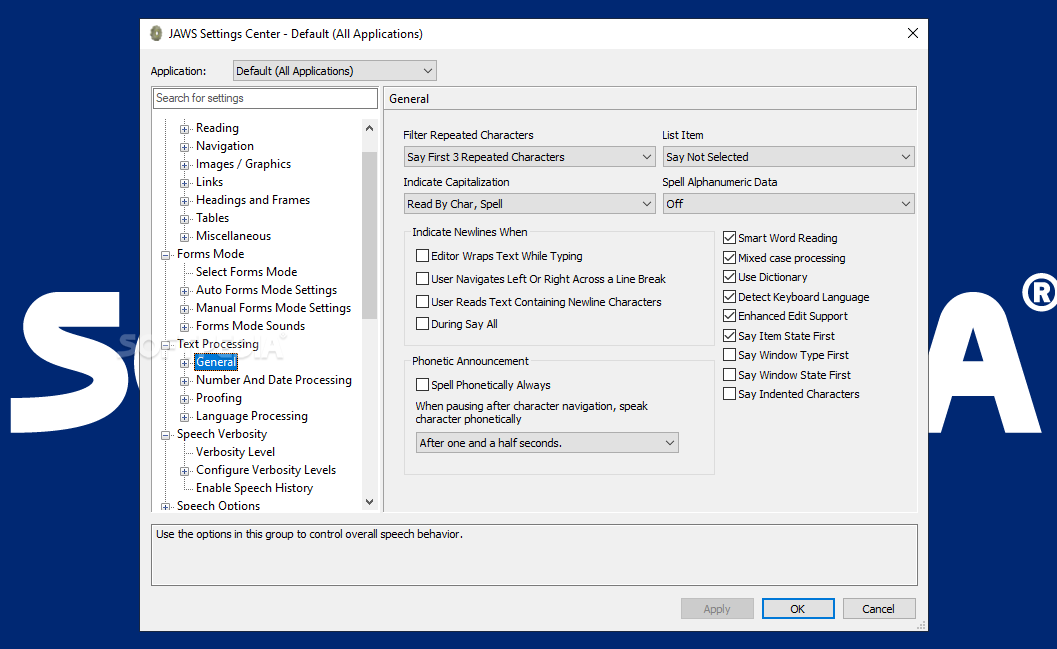The width and height of the screenshot is (1057, 649).
Task: Click the settings tree scrollbar thumb
Action: pos(369,235)
